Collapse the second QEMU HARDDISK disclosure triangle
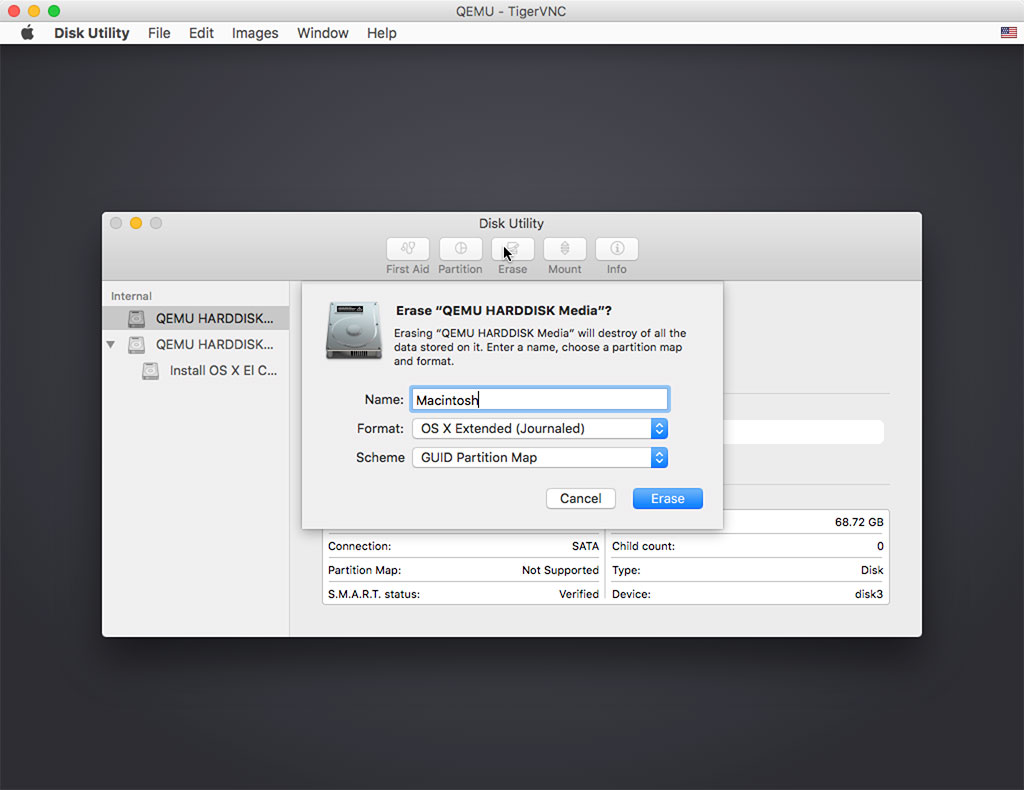 [110, 344]
